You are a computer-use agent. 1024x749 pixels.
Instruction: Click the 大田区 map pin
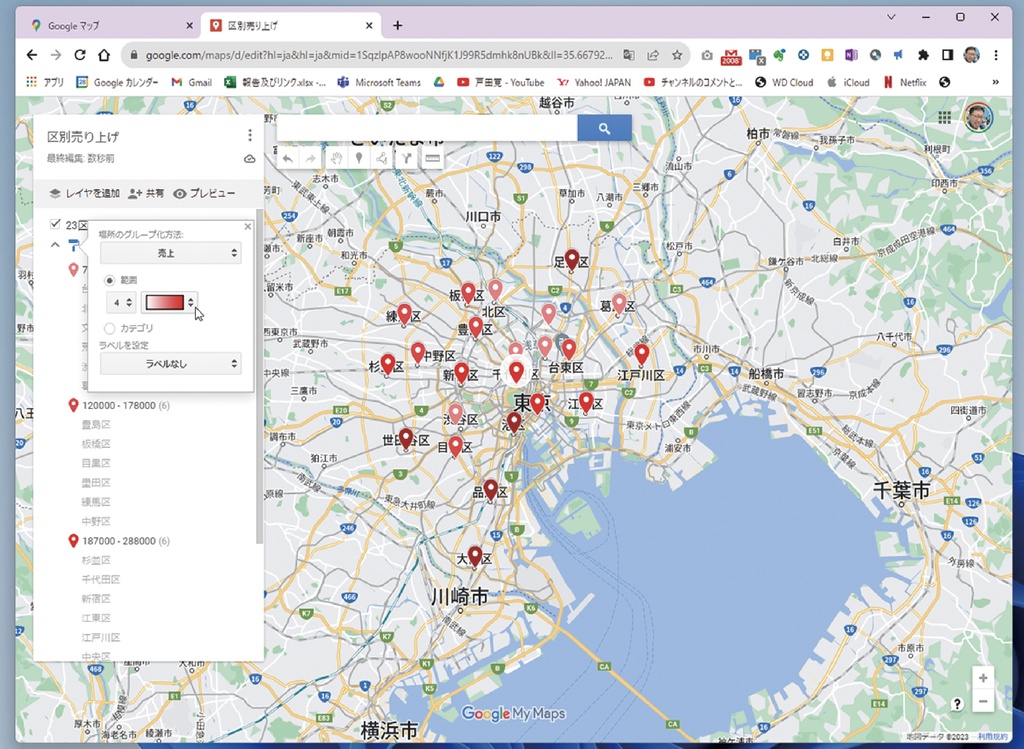[475, 556]
